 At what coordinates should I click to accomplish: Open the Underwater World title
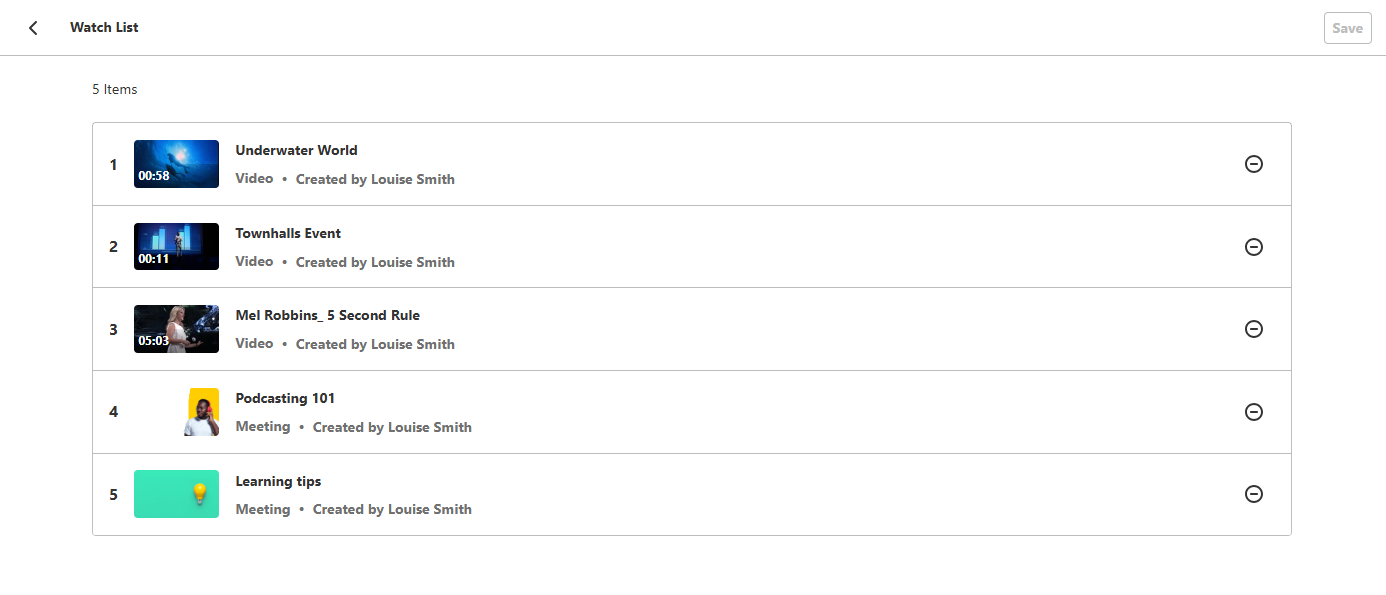(296, 150)
